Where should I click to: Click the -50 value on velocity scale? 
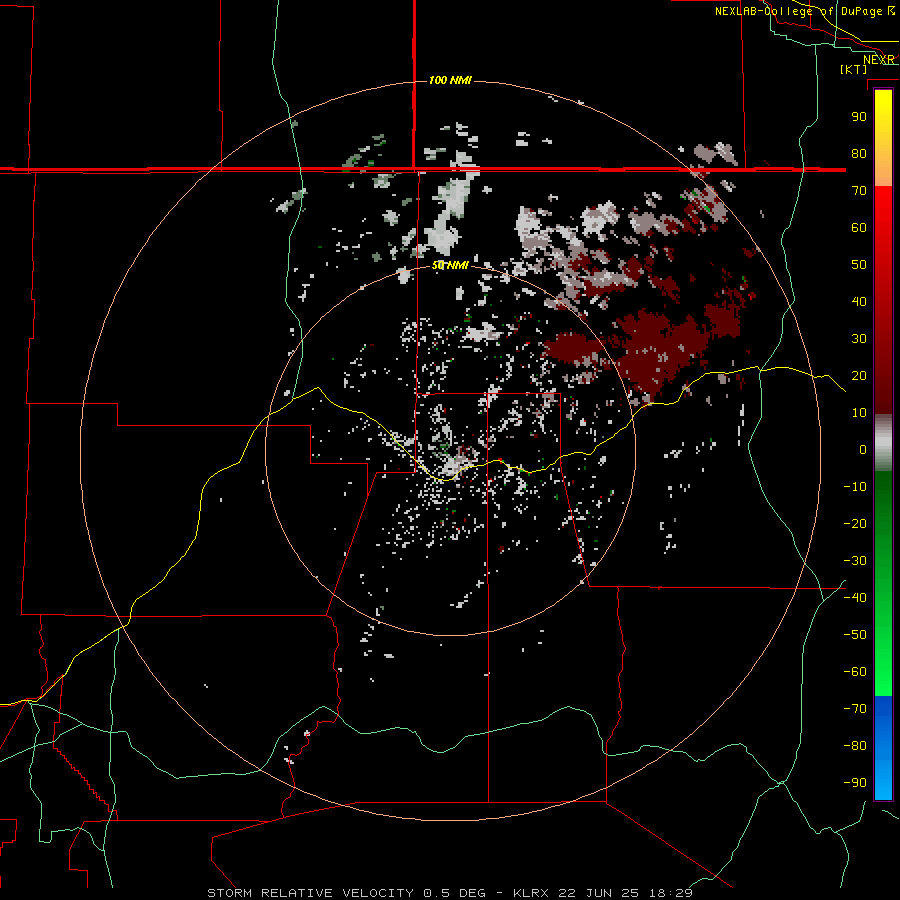(855, 635)
